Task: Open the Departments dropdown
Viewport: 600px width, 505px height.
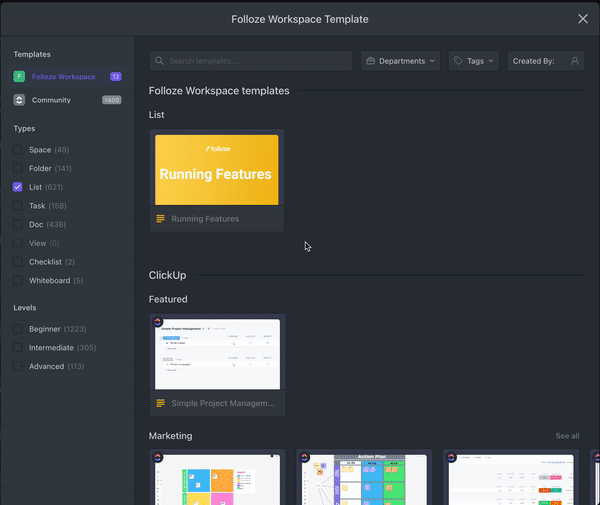Action: coord(401,61)
